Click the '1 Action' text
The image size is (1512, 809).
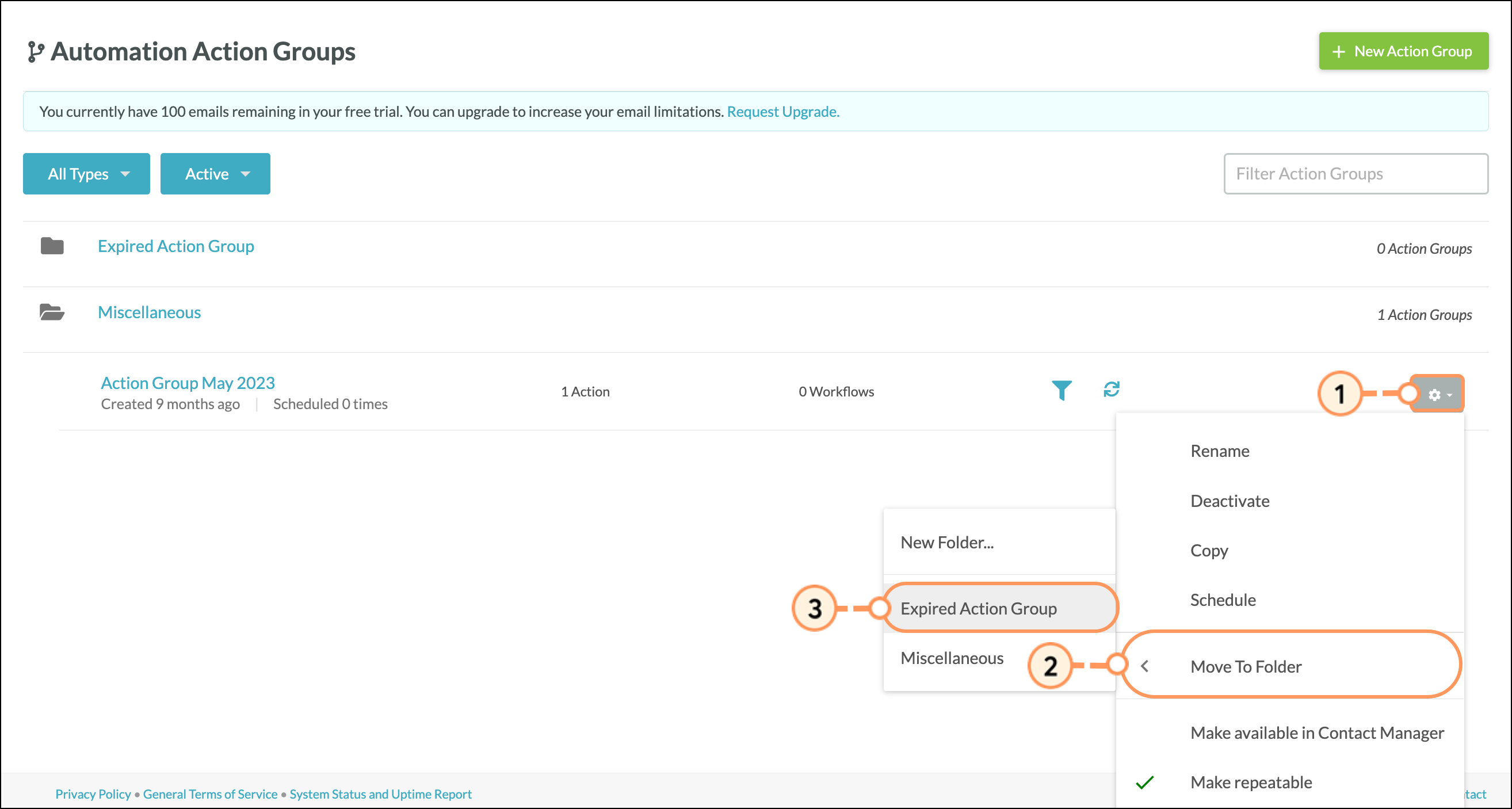[585, 392]
